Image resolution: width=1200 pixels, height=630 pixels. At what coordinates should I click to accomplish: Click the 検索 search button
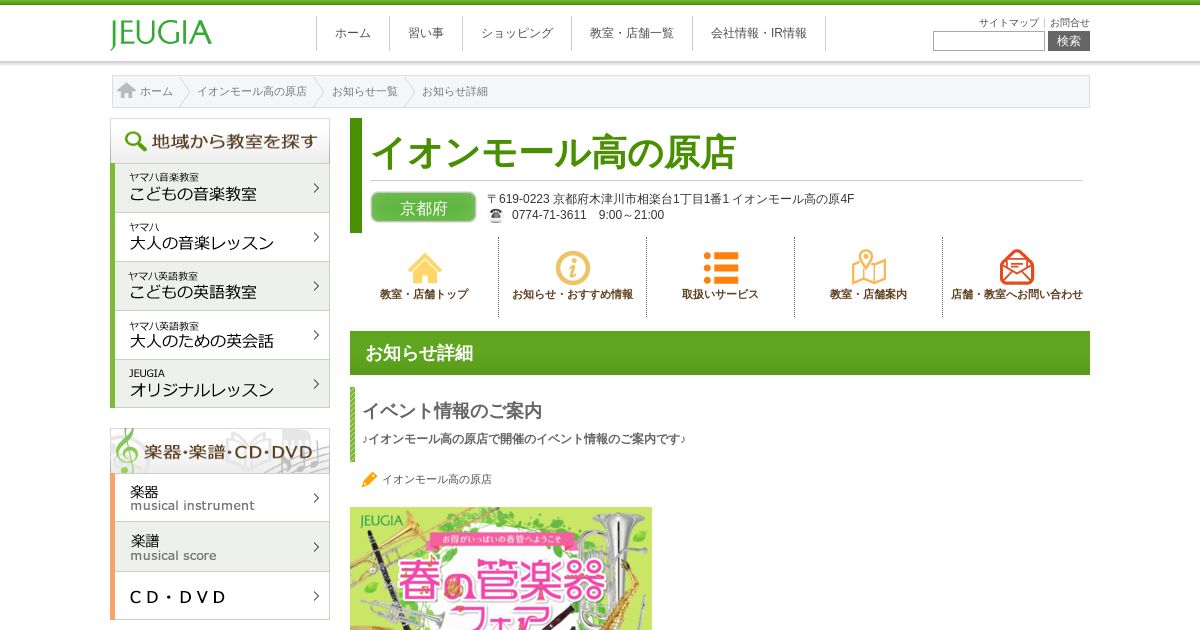1069,41
